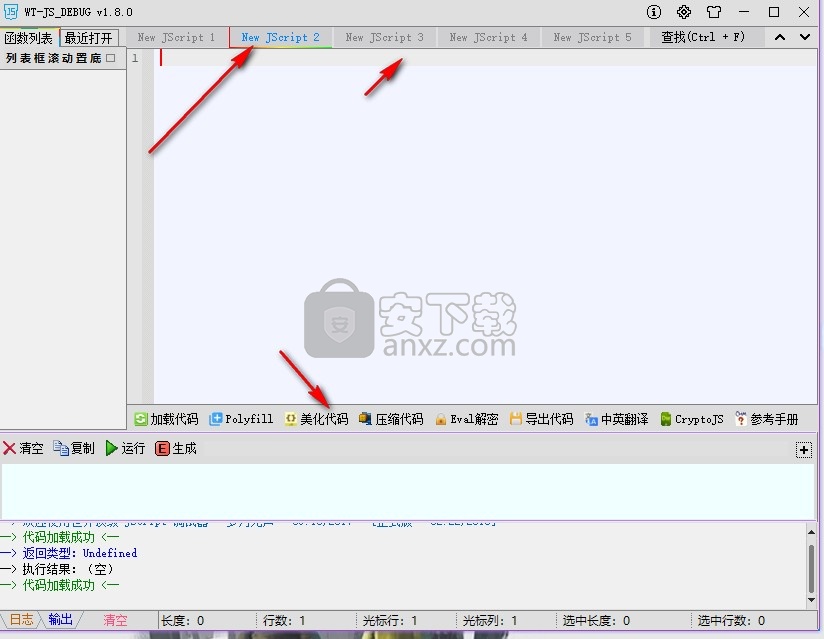
Task: Click the 长度: 0 status entry
Action: pos(182,621)
